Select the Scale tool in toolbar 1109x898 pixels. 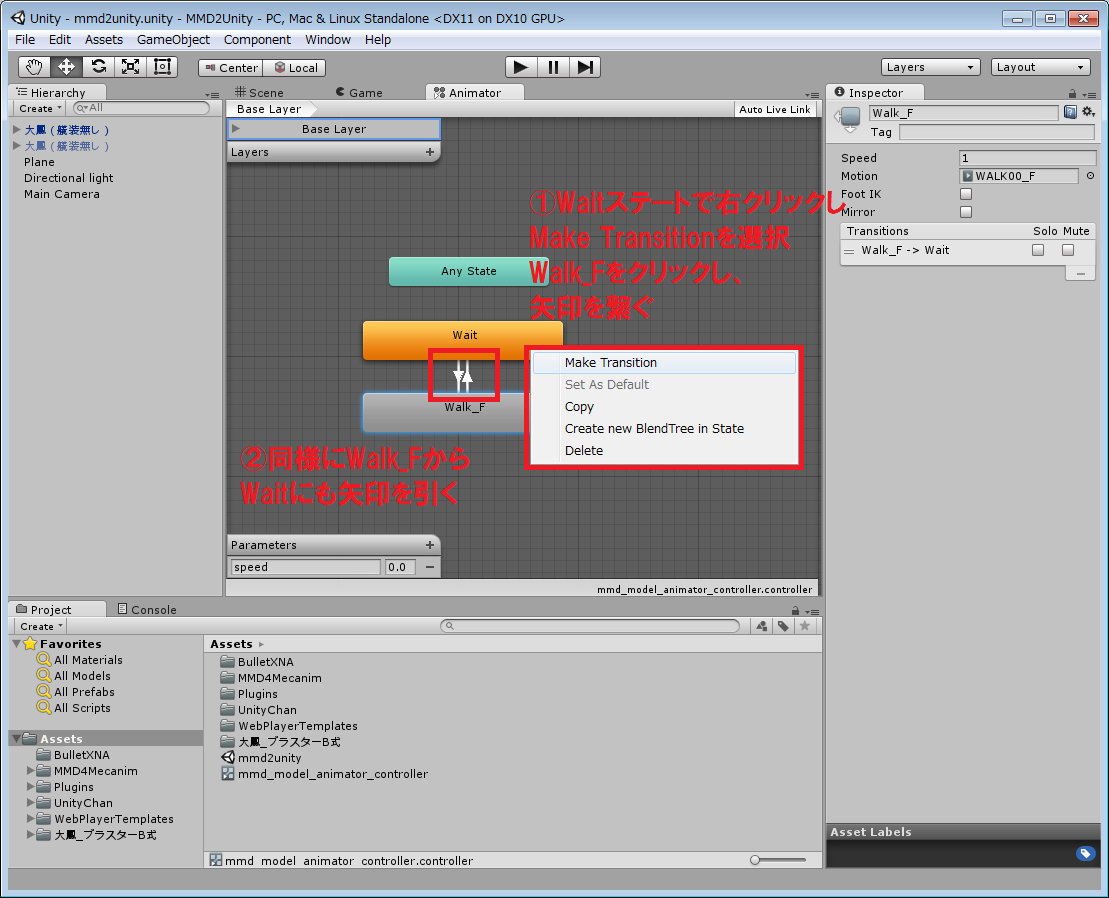click(x=131, y=67)
